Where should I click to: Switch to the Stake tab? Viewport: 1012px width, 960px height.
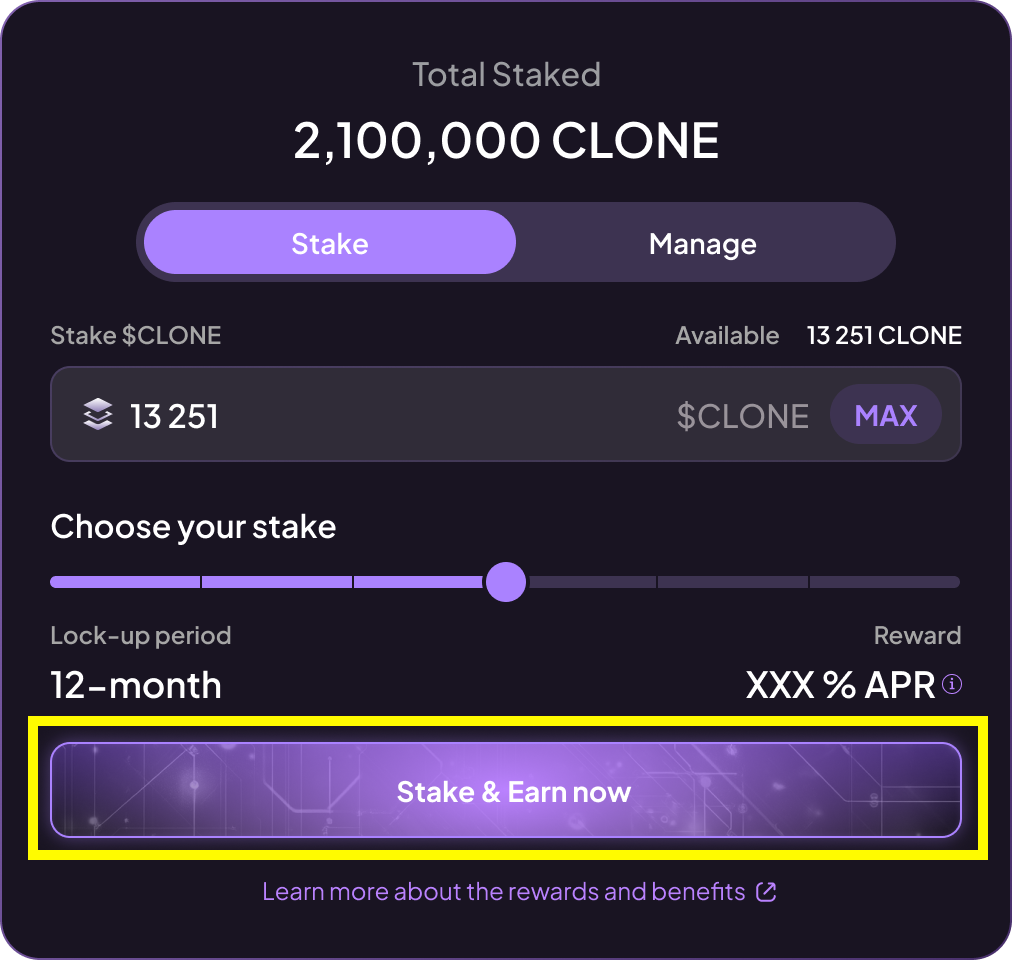[330, 243]
